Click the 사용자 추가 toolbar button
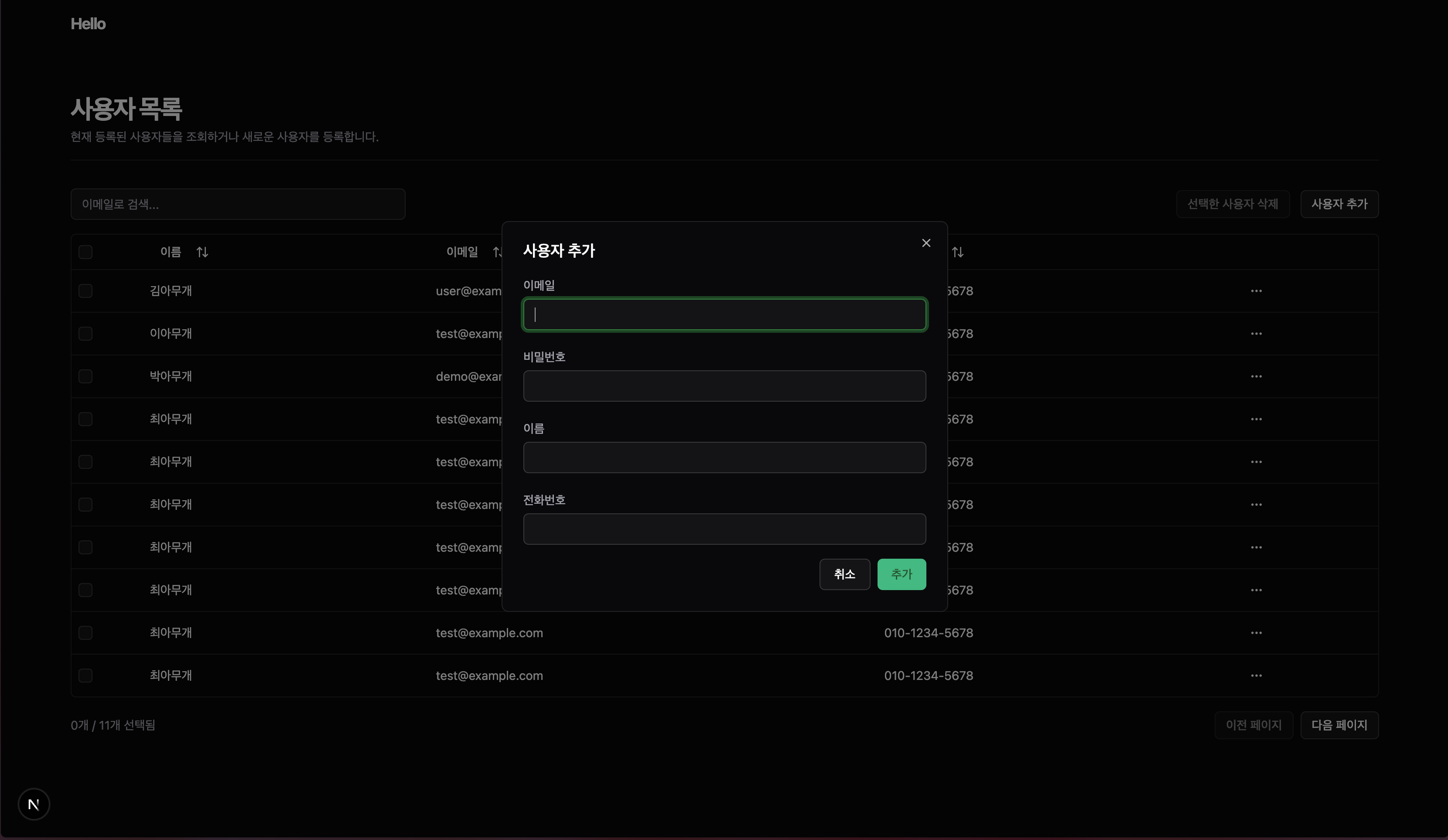 [1339, 204]
